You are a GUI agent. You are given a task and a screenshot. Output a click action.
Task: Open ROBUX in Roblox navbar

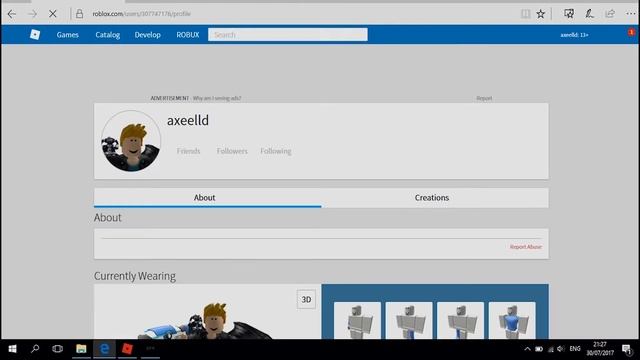[188, 35]
